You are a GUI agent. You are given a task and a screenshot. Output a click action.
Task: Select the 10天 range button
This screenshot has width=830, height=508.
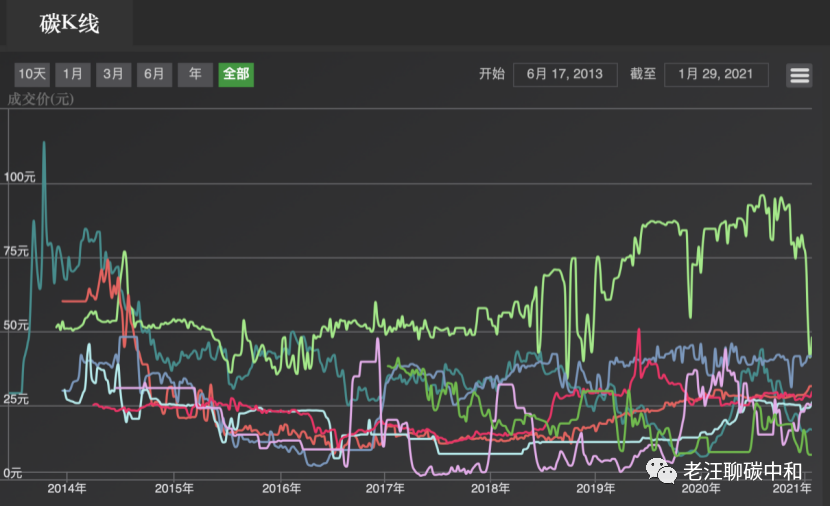pyautogui.click(x=31, y=75)
